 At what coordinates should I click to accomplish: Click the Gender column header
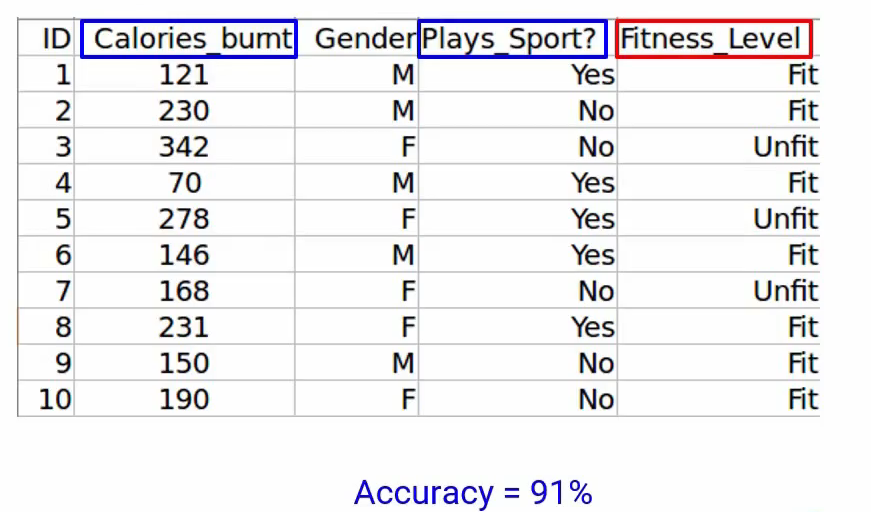(x=364, y=39)
